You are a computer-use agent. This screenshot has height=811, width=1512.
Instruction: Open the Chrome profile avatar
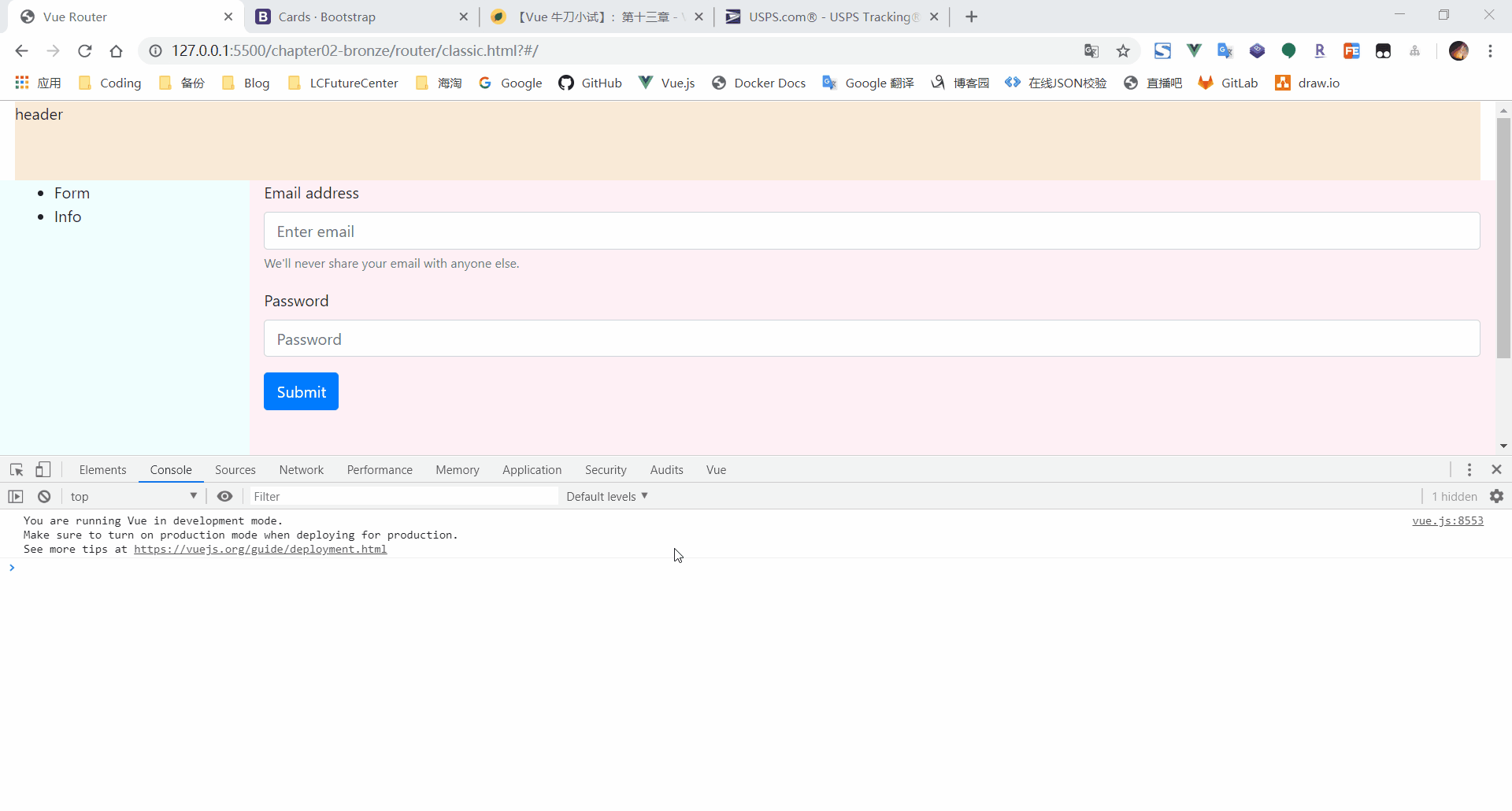point(1458,51)
